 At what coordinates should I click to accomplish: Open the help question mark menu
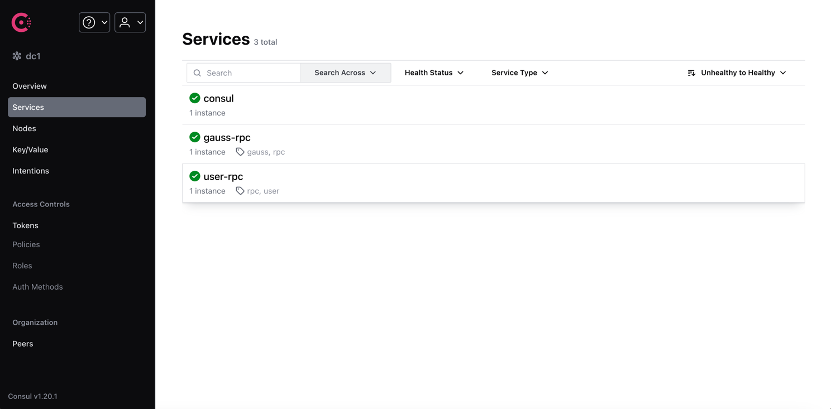(95, 22)
